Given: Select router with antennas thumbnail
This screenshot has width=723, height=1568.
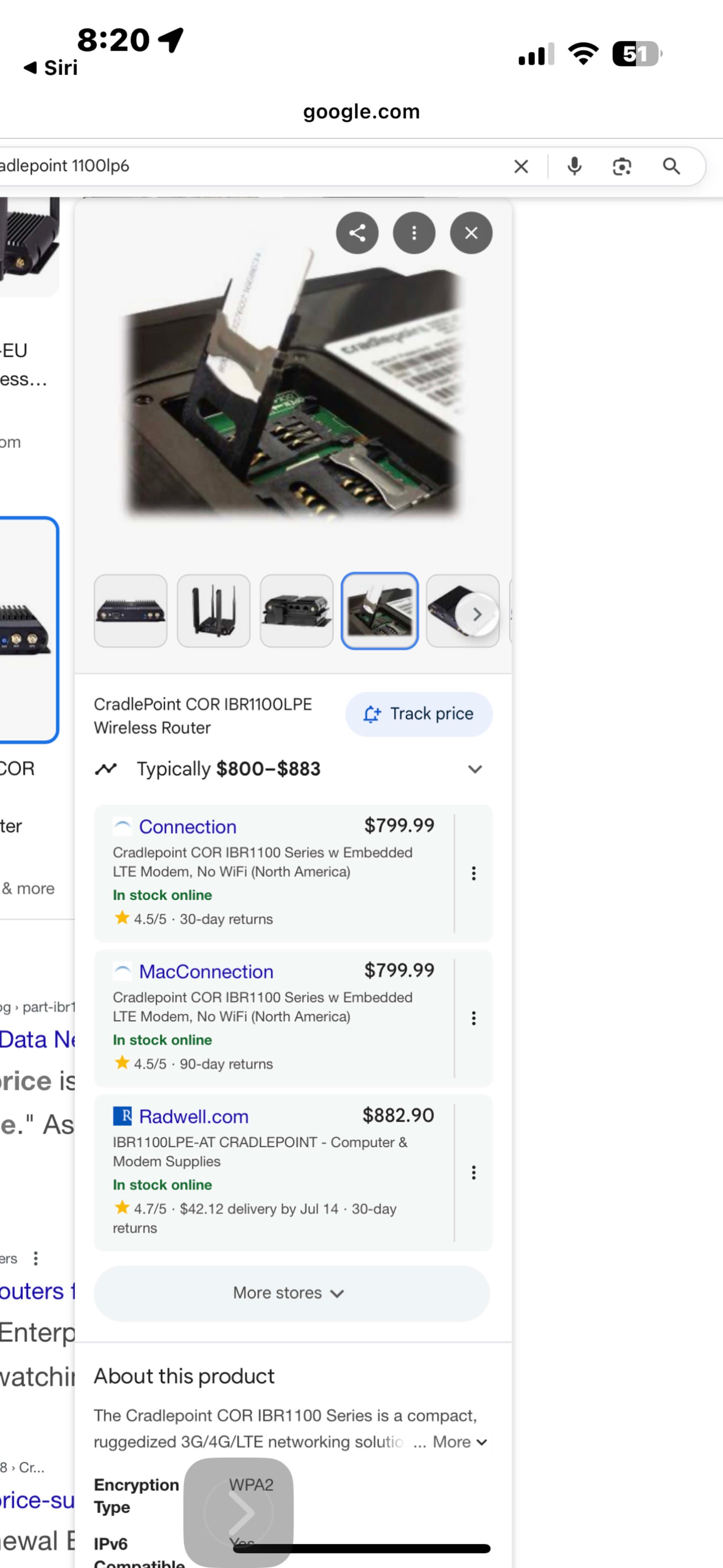Looking at the screenshot, I should click(x=214, y=611).
